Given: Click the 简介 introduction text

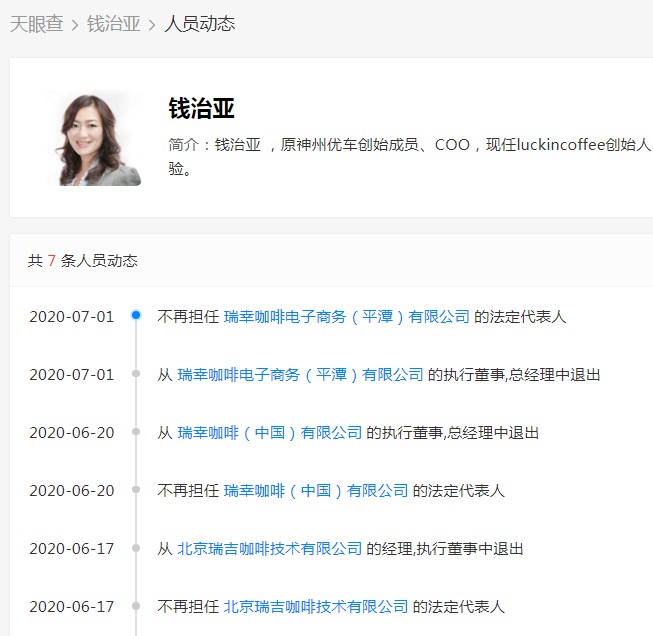Looking at the screenshot, I should 410,157.
